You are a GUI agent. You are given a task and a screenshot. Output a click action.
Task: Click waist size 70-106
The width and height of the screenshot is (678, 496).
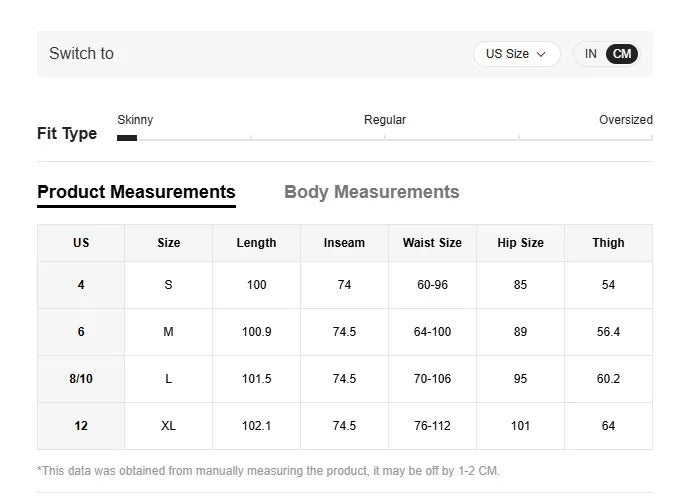click(x=432, y=379)
